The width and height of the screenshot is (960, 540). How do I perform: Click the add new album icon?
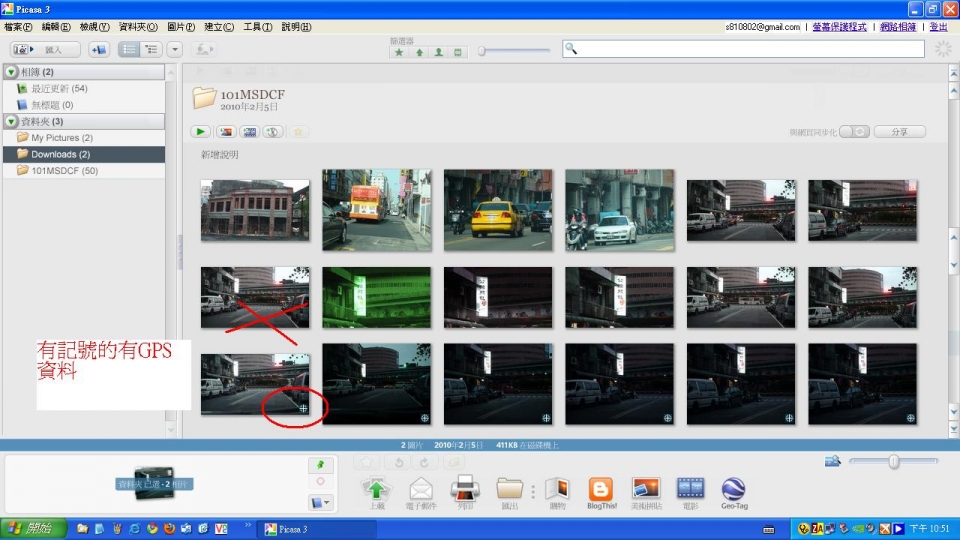coord(98,49)
